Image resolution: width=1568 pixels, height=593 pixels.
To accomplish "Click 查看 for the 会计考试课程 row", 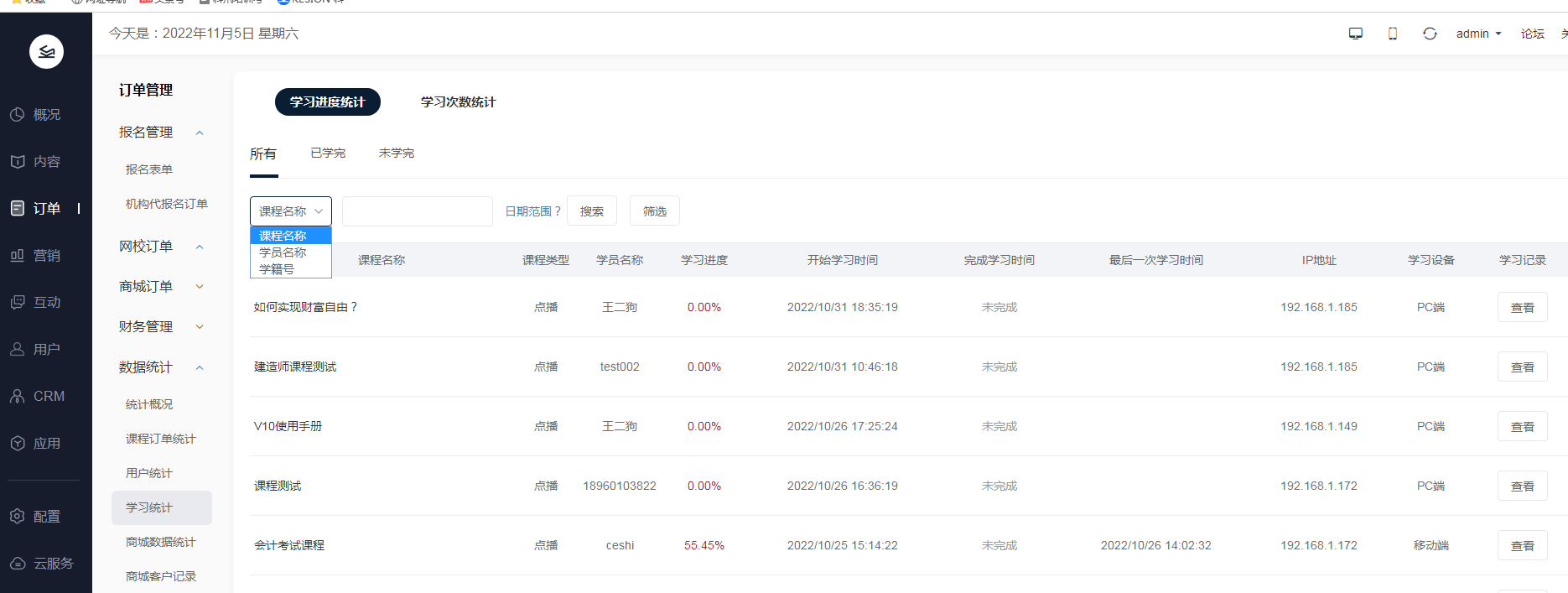I will tap(1523, 545).
